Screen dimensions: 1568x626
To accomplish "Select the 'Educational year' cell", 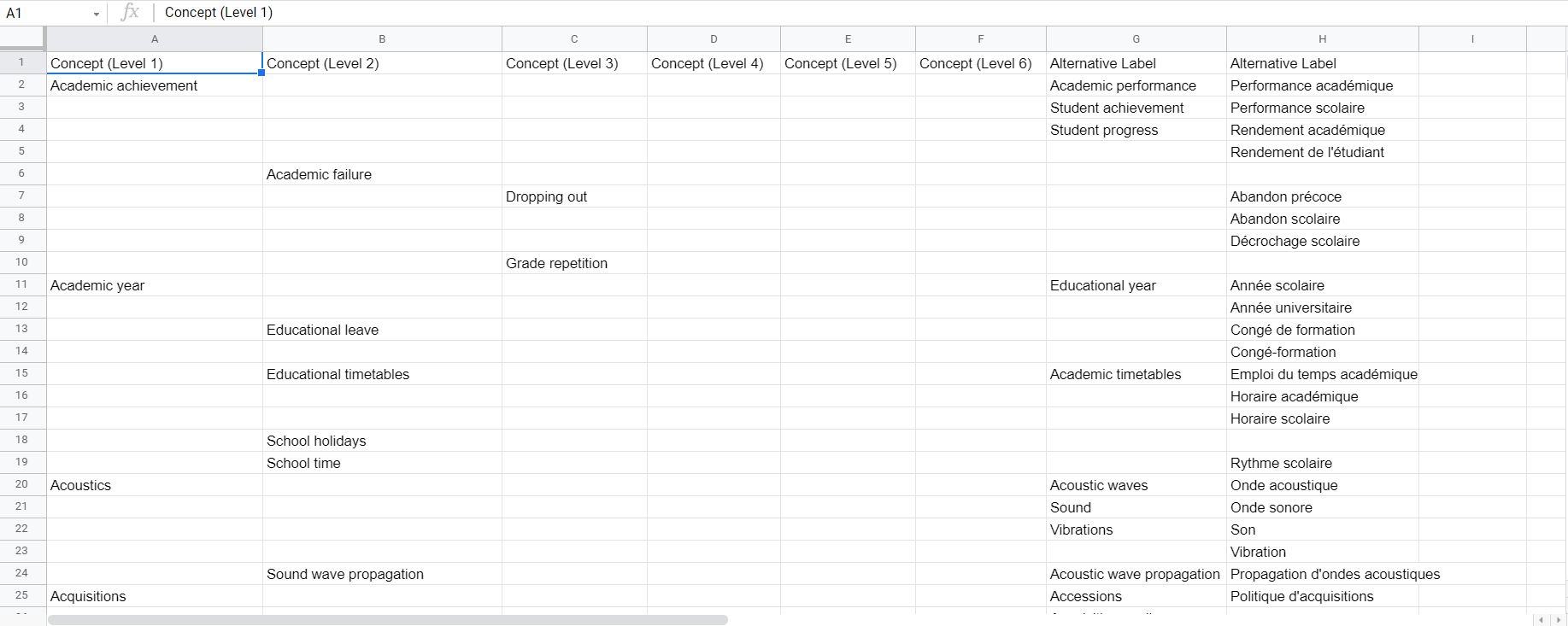I will tap(1135, 285).
